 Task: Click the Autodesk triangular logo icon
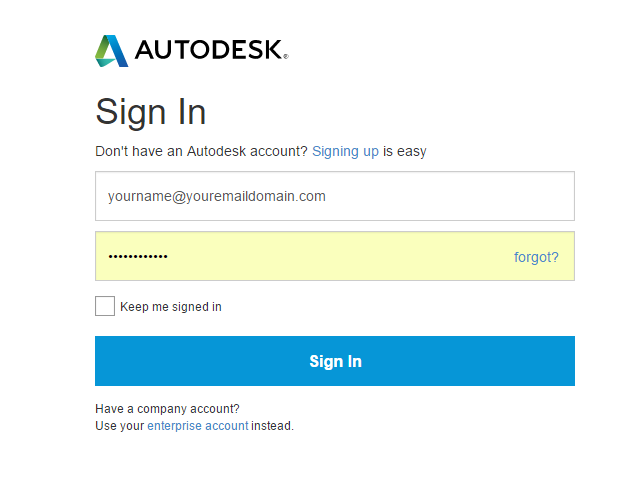(112, 51)
